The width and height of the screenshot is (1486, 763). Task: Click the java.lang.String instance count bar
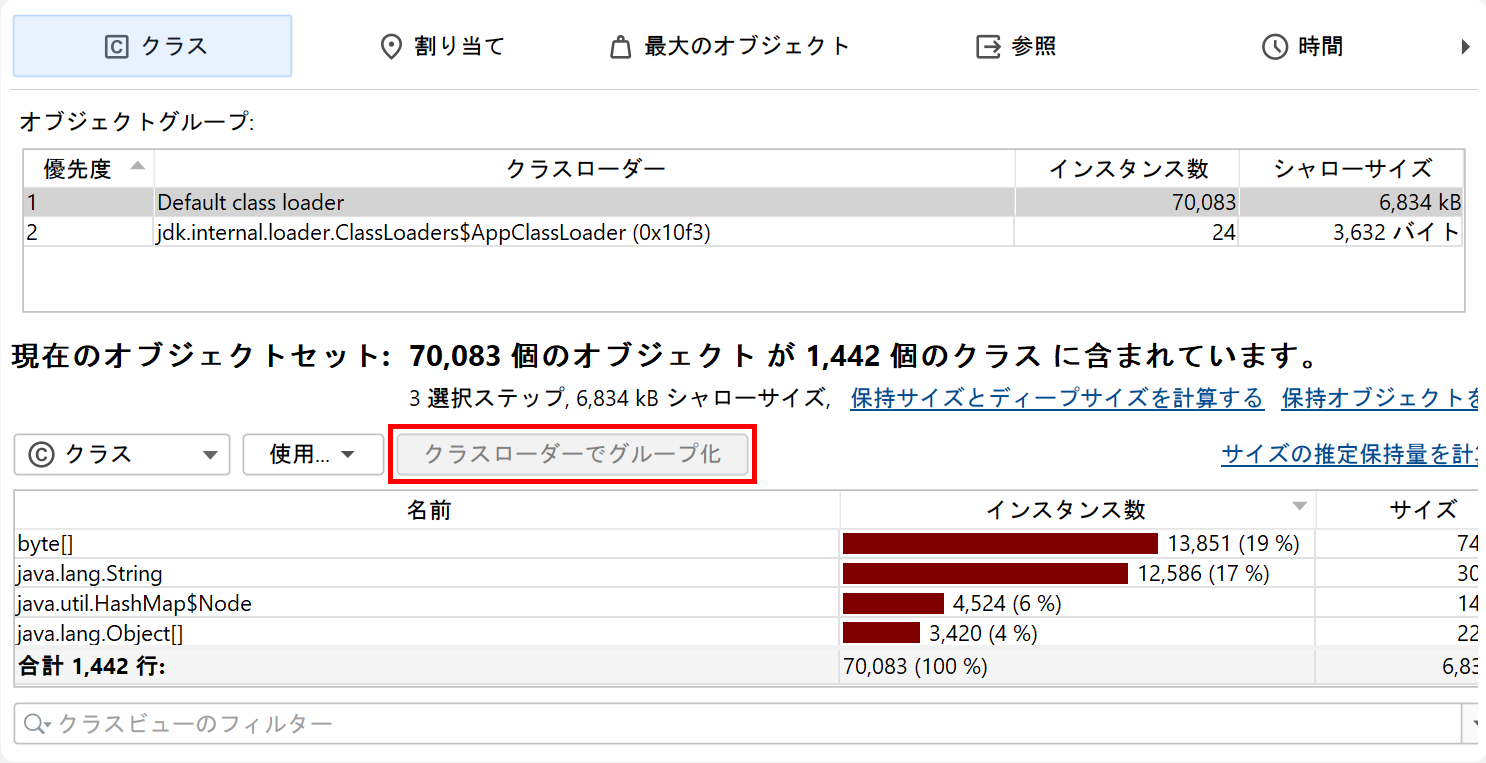[x=985, y=574]
